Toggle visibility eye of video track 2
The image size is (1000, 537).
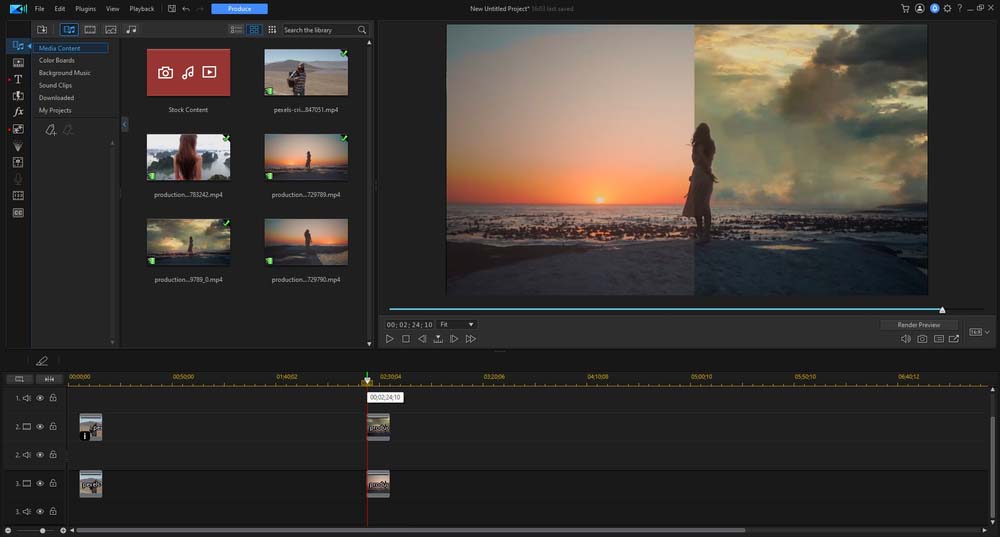coord(40,427)
